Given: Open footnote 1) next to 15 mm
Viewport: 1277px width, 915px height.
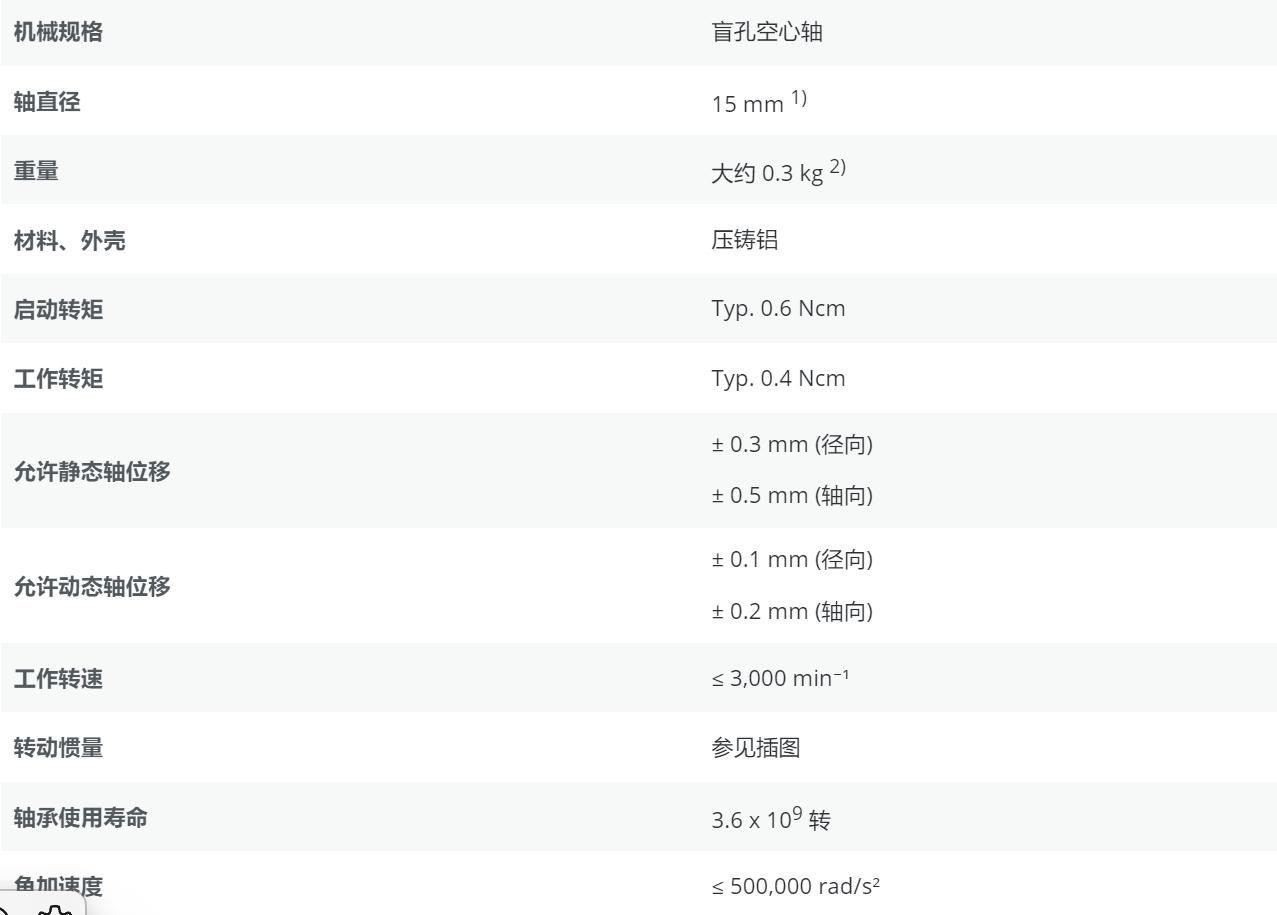Looking at the screenshot, I should (798, 98).
